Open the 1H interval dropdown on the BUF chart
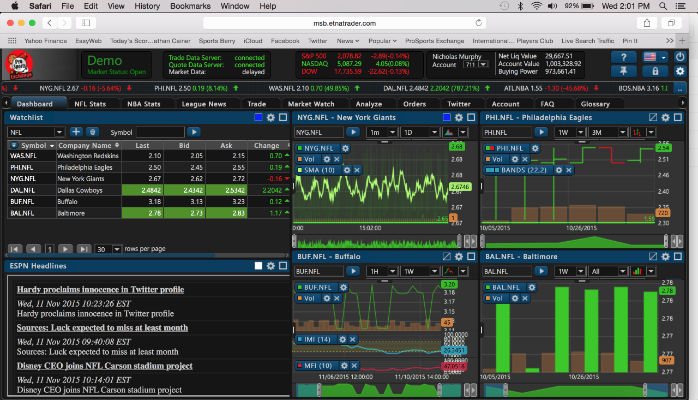 (392, 271)
